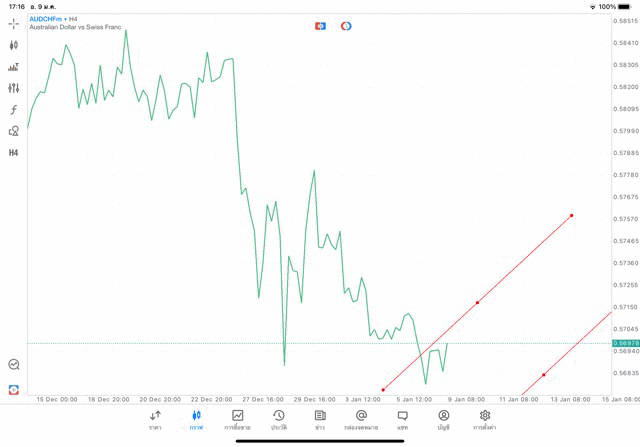Open chart settings sliders icon
The height and width of the screenshot is (447, 640).
tap(14, 88)
